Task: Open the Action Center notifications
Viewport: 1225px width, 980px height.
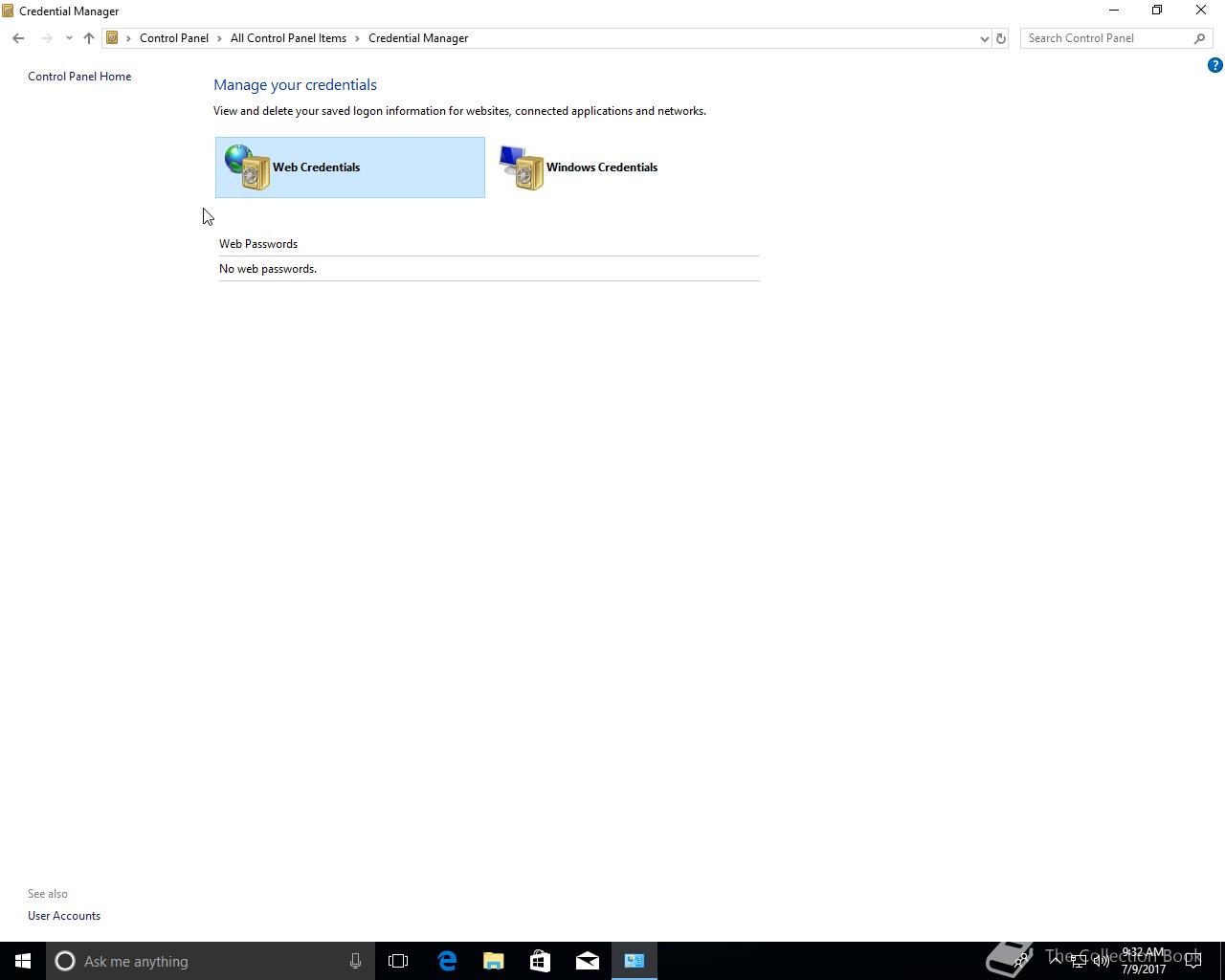Action: pyautogui.click(x=1193, y=961)
